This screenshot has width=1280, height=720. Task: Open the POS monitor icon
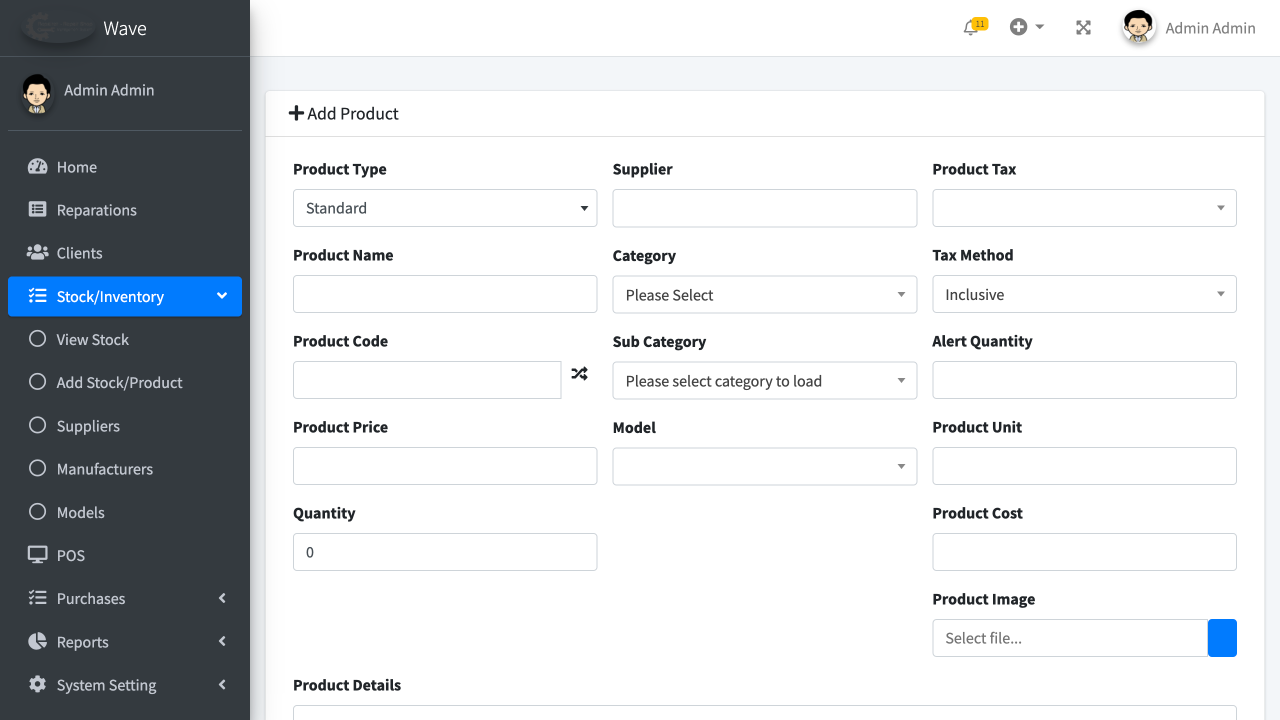click(x=37, y=554)
